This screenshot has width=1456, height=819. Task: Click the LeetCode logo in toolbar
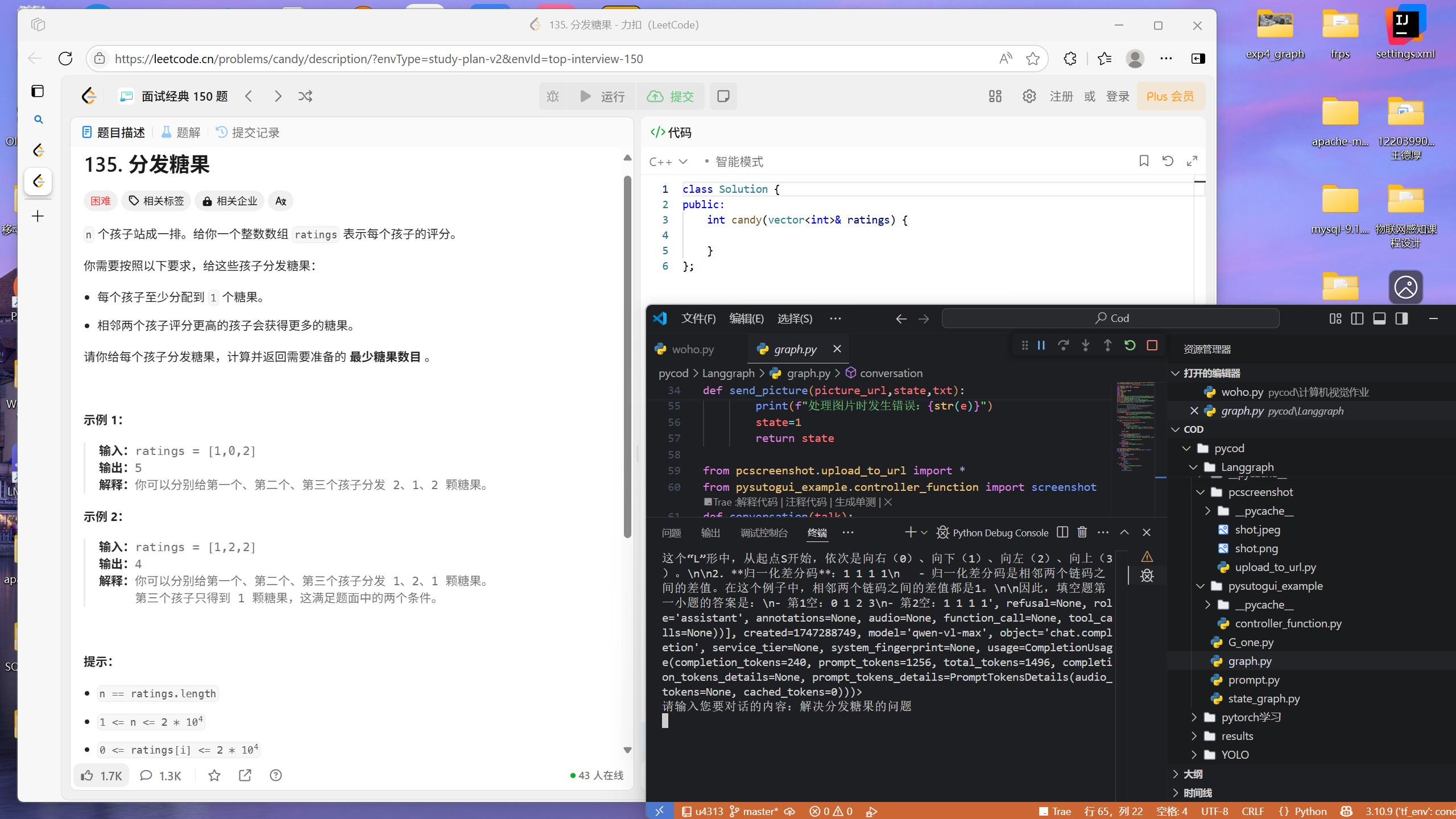89,96
